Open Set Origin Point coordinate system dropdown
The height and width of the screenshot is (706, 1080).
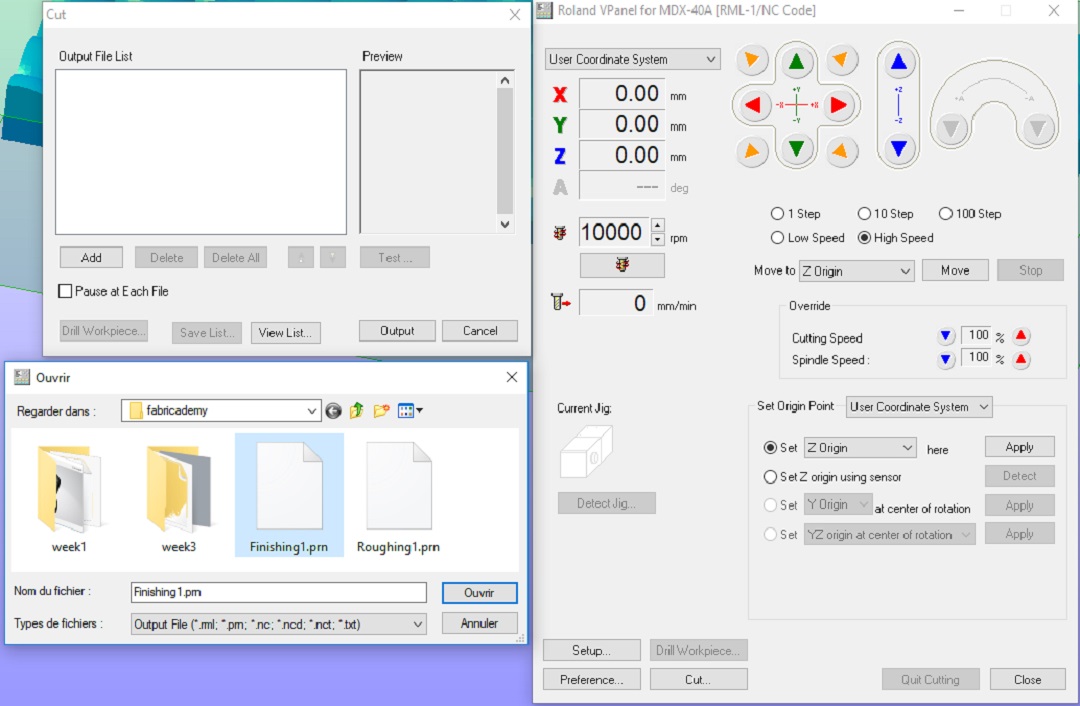pos(919,407)
